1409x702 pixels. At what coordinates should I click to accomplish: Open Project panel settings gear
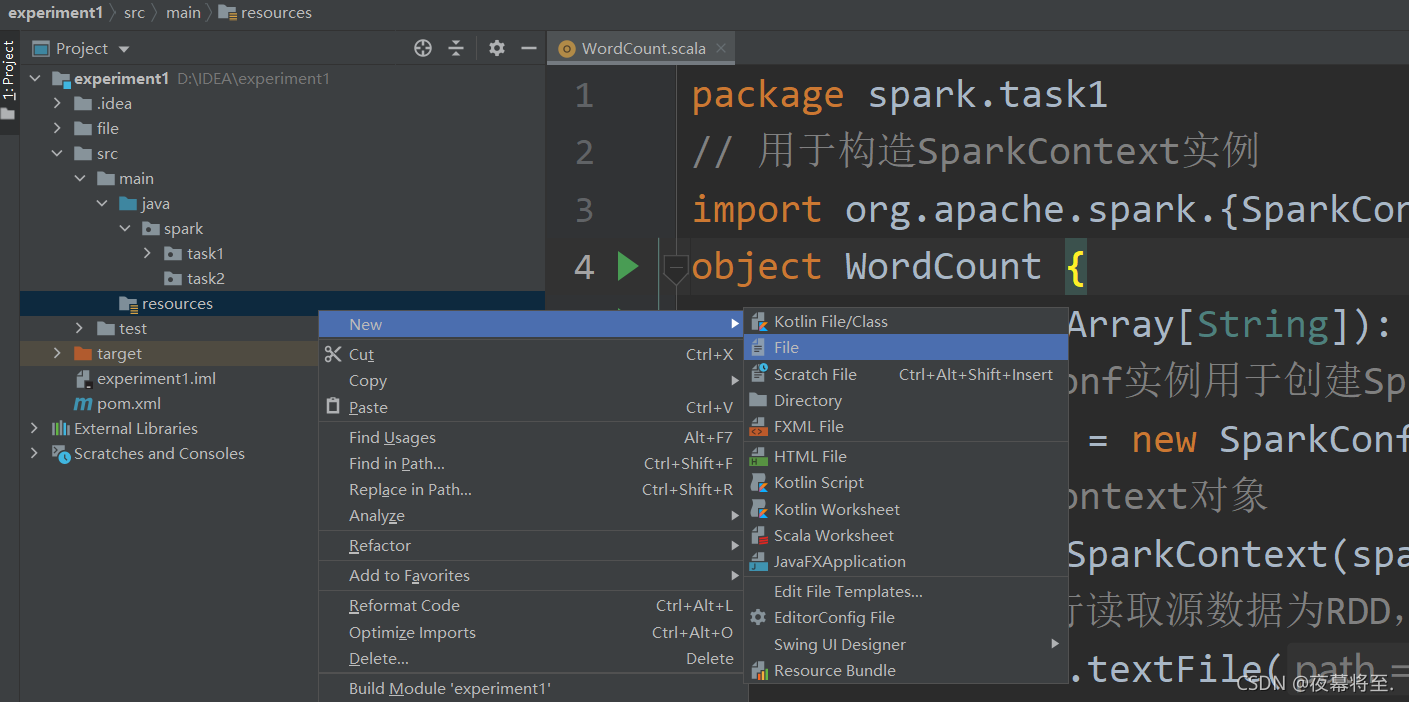tap(497, 48)
